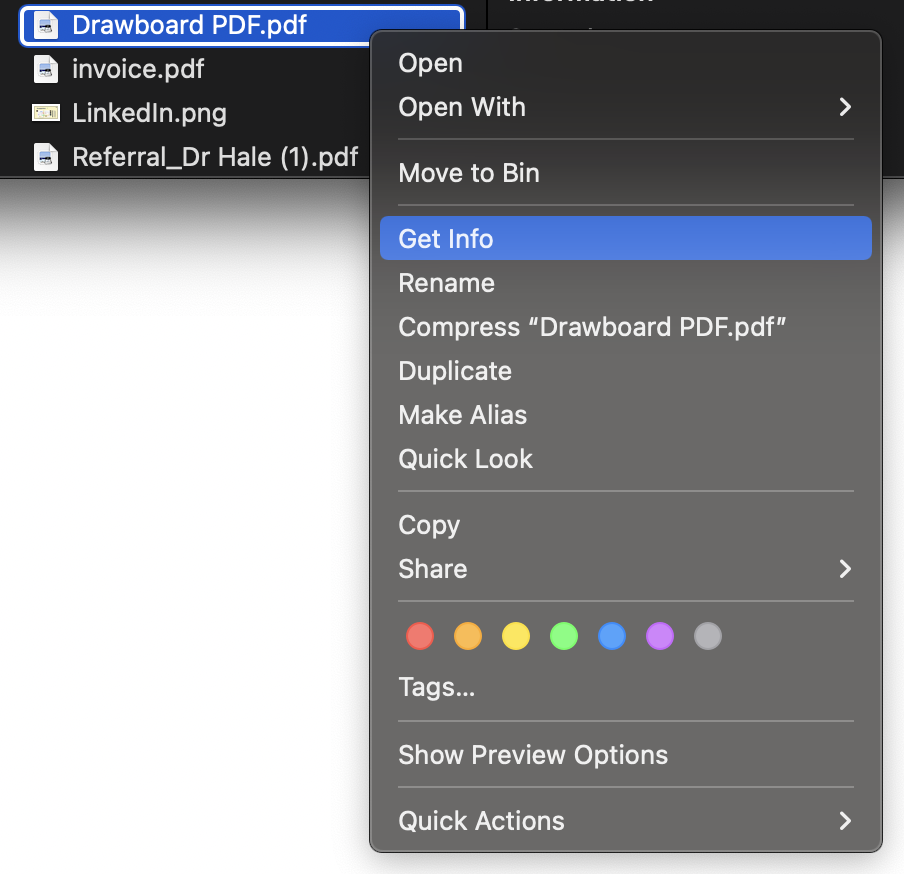
Task: Choose Make Alias
Action: point(462,415)
